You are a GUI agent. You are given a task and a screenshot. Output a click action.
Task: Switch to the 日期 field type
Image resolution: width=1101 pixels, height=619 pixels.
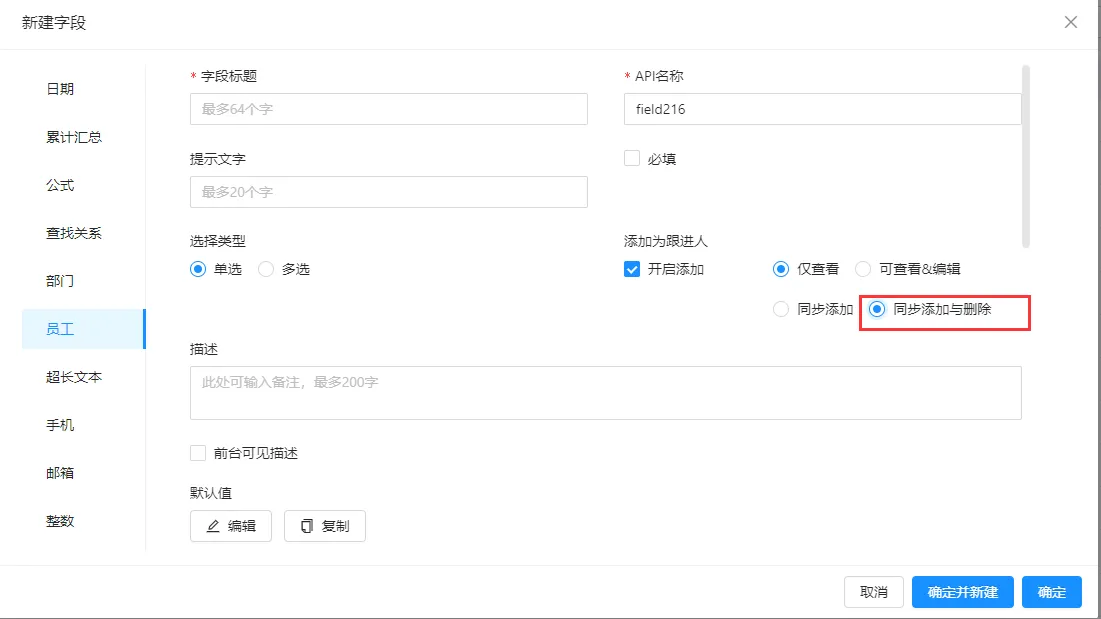point(60,89)
